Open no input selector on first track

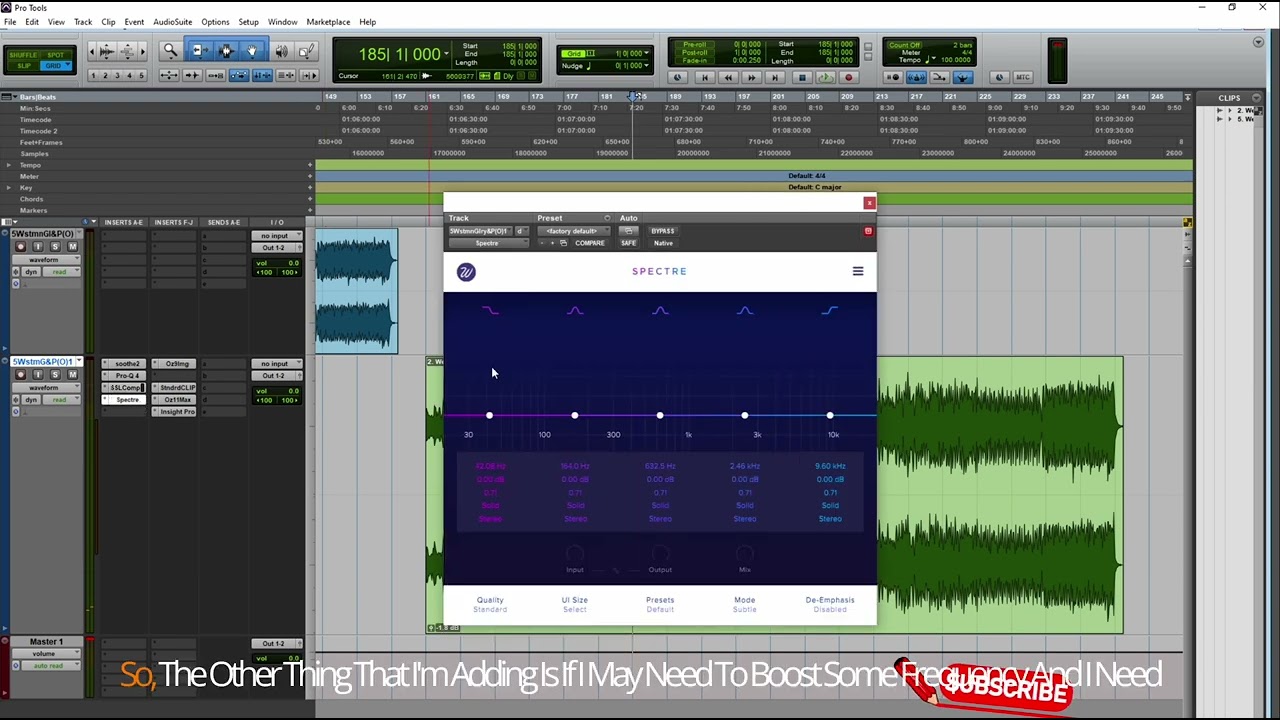pyautogui.click(x=276, y=236)
